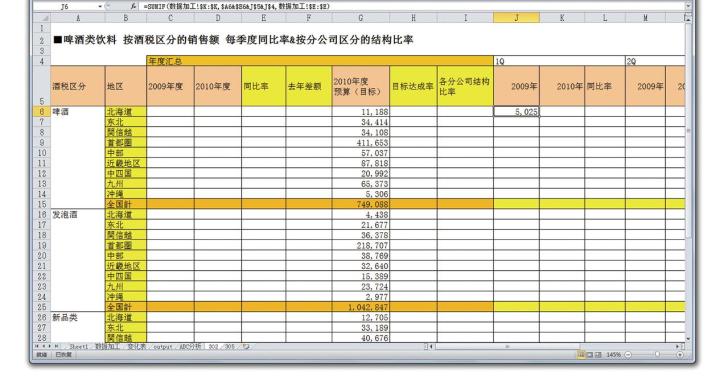Select the cell containing 218,707
Viewport: 720px width, 381px height.
360,245
